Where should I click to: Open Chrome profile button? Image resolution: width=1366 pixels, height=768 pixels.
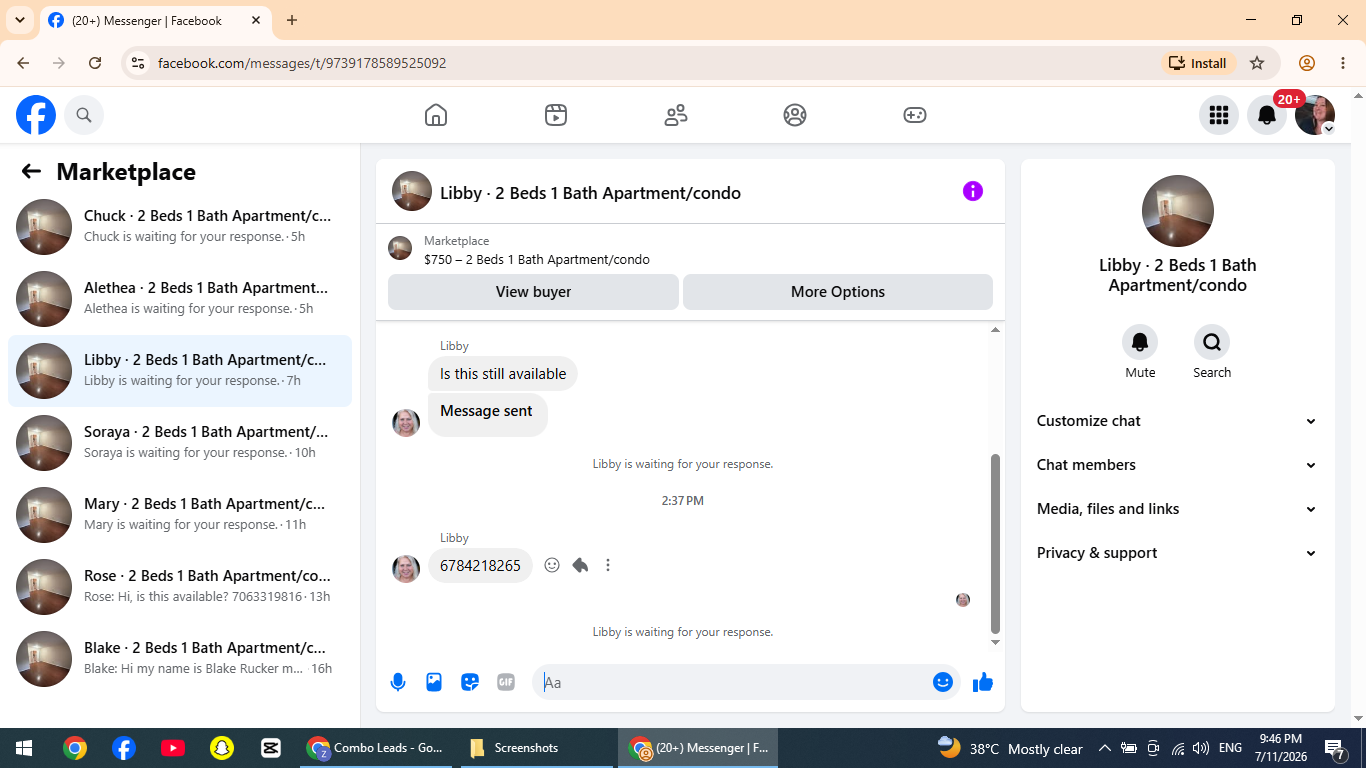(1307, 63)
